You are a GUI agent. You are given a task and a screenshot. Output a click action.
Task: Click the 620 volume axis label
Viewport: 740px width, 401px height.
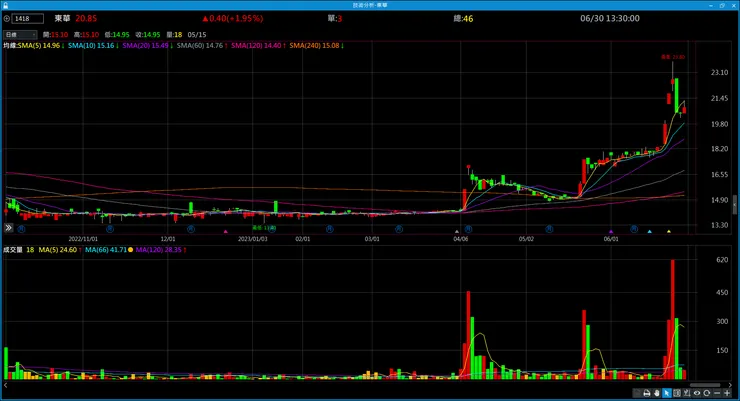click(722, 259)
